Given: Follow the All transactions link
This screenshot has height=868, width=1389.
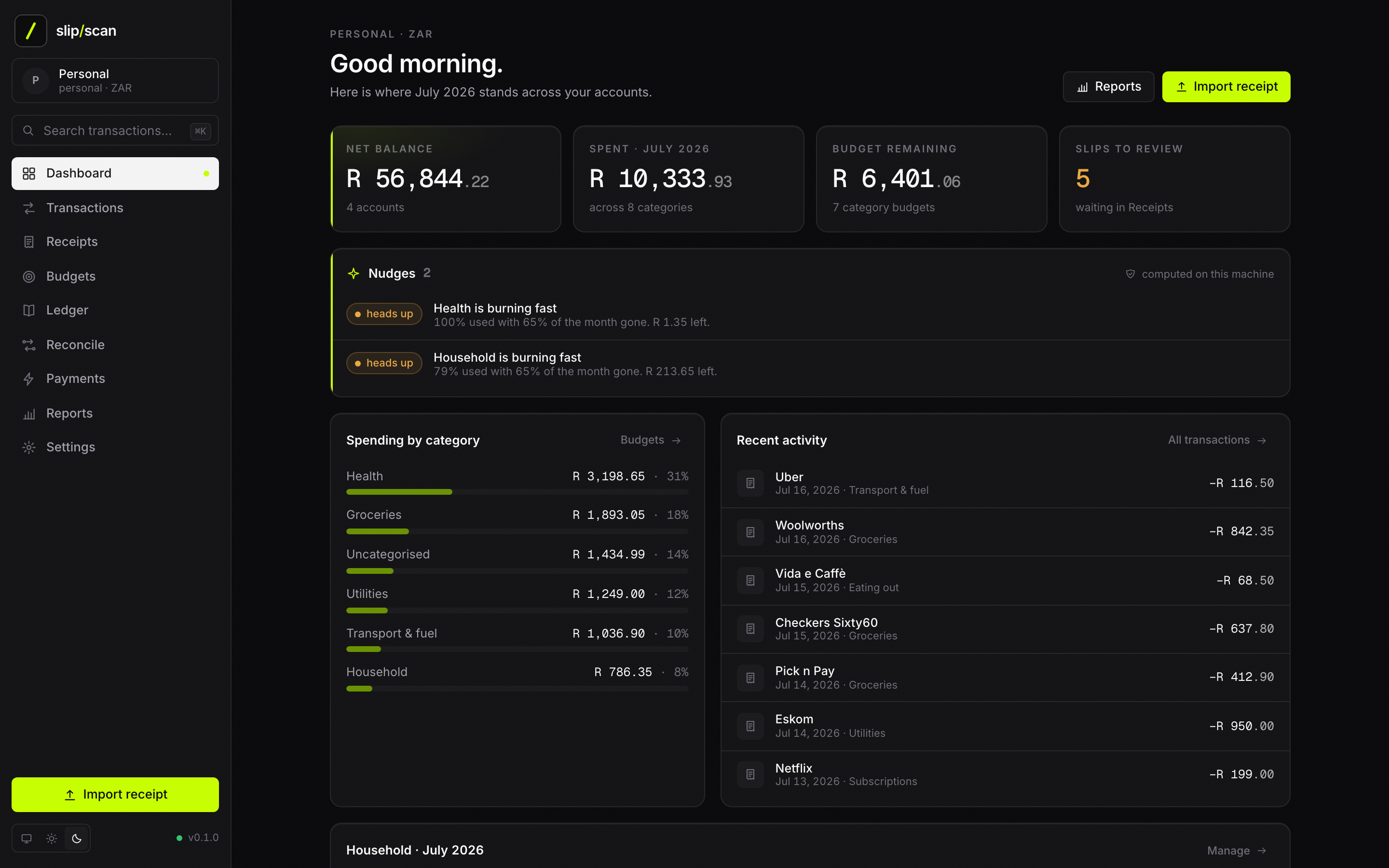Looking at the screenshot, I should click(x=1217, y=440).
